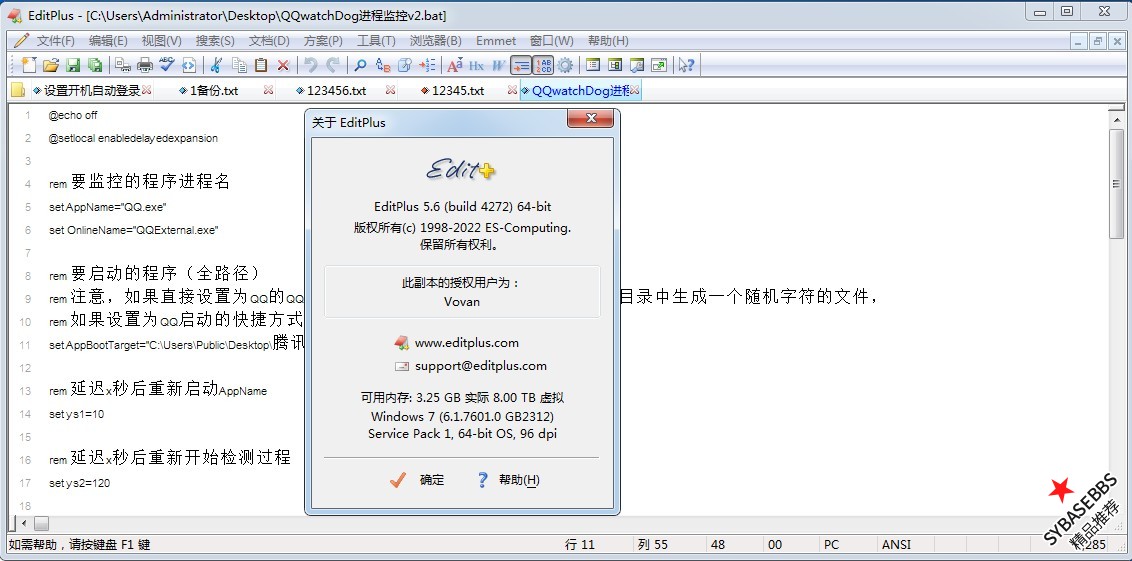Toggle the W Word Wrap icon
The width and height of the screenshot is (1132, 561).
pos(499,65)
